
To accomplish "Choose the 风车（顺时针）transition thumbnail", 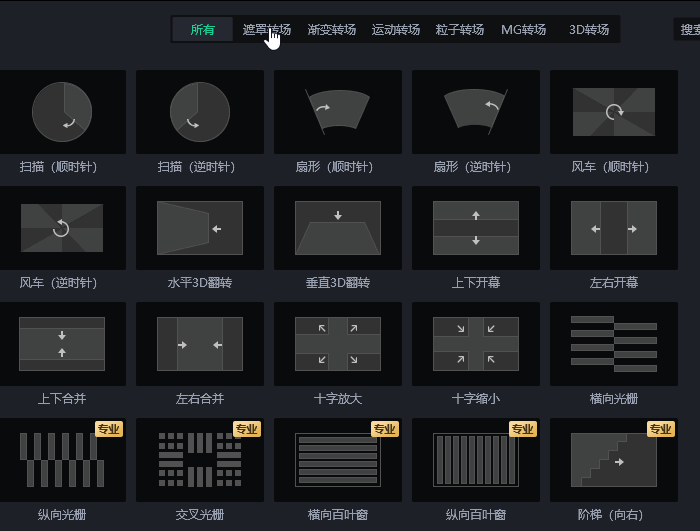I will pos(614,112).
